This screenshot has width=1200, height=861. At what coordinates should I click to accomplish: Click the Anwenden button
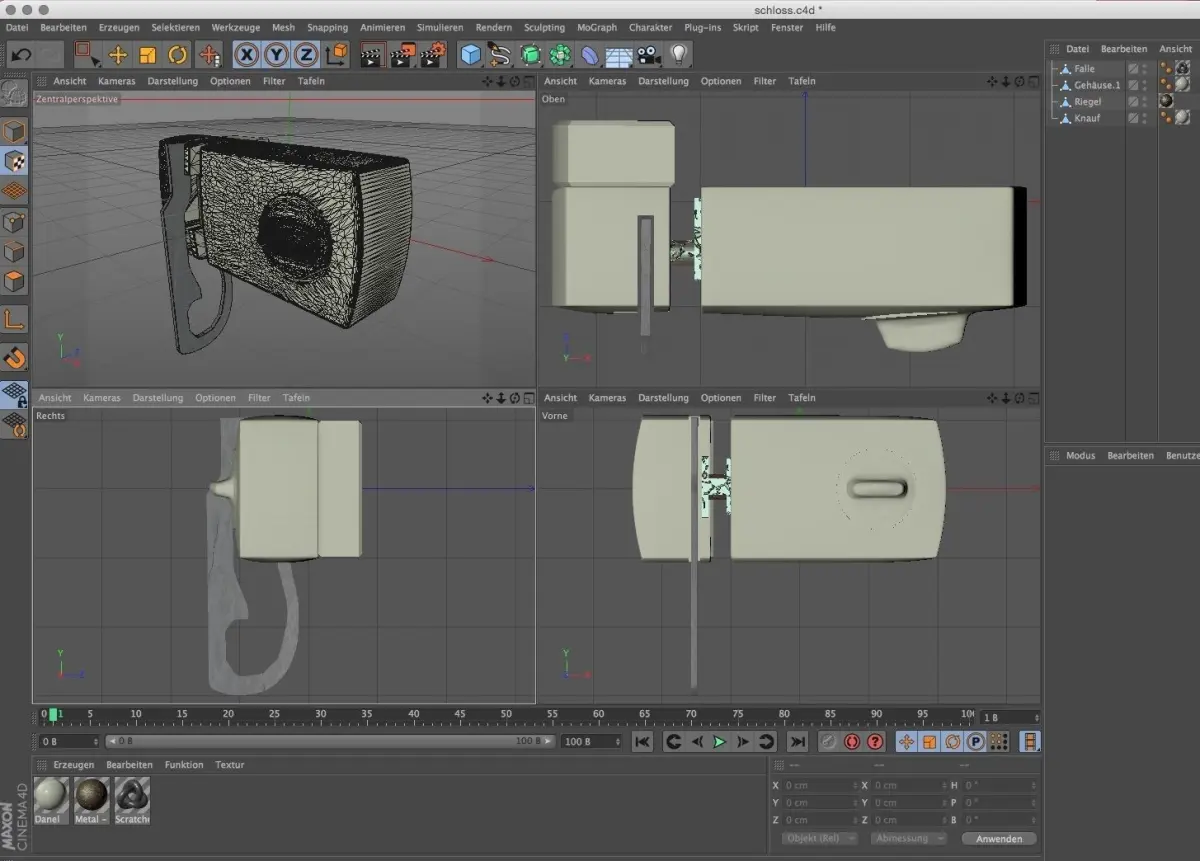tap(998, 838)
